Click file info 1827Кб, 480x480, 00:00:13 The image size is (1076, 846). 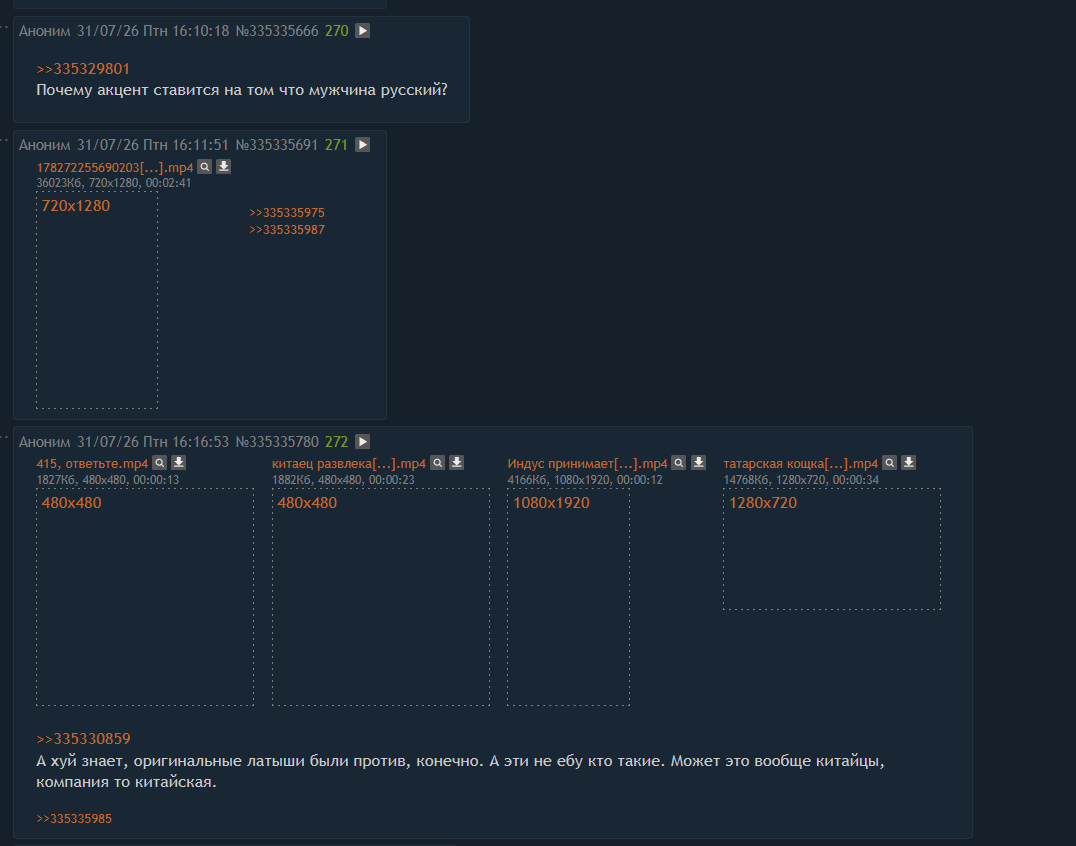pyautogui.click(x=108, y=480)
